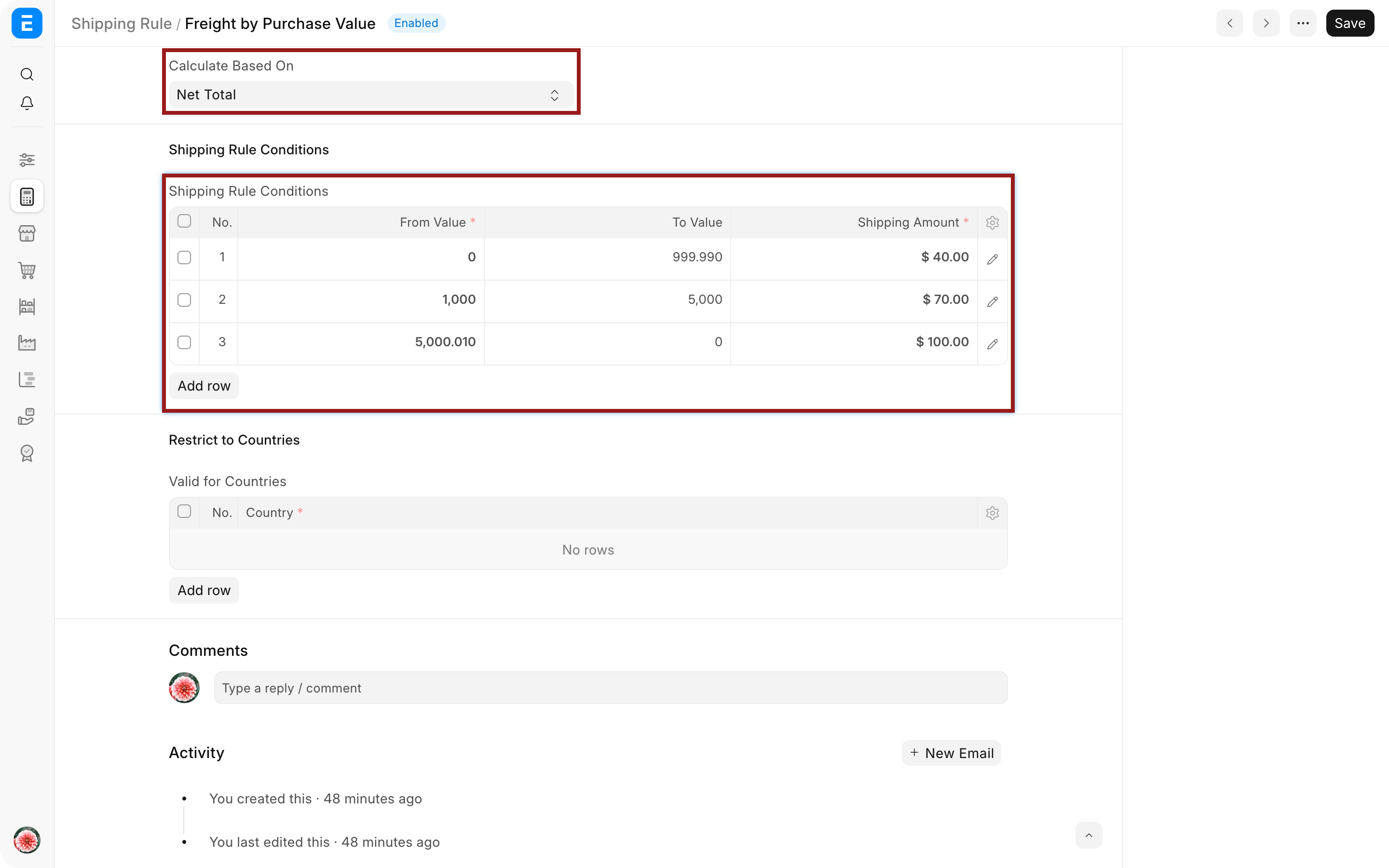Check row 1 condition checkbox
1389x868 pixels.
tap(184, 257)
